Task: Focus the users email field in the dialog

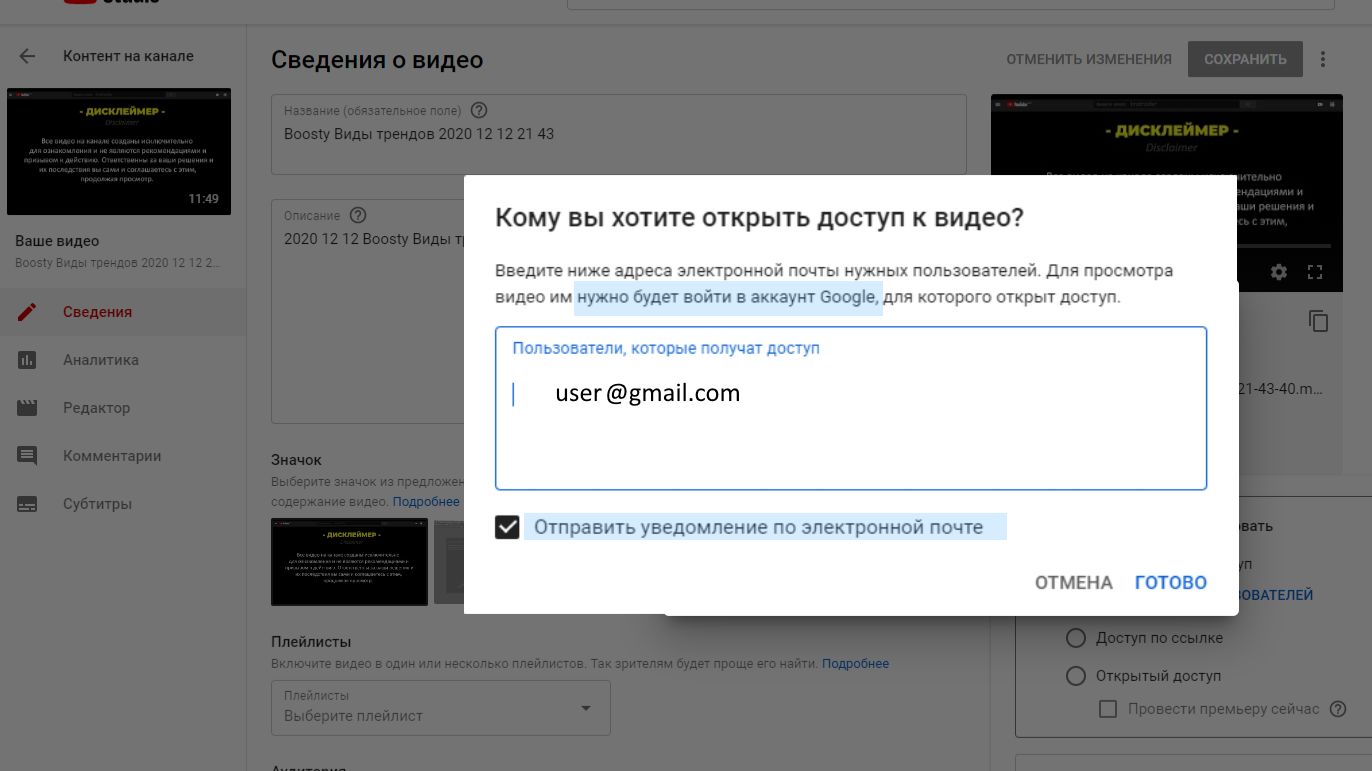Action: coord(851,408)
